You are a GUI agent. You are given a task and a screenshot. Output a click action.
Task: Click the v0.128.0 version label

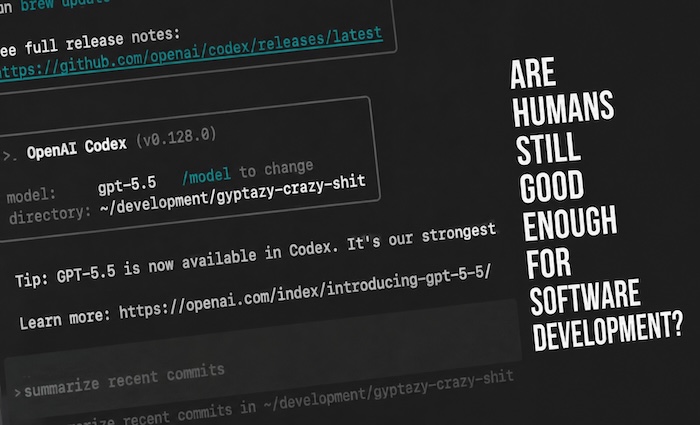click(176, 138)
